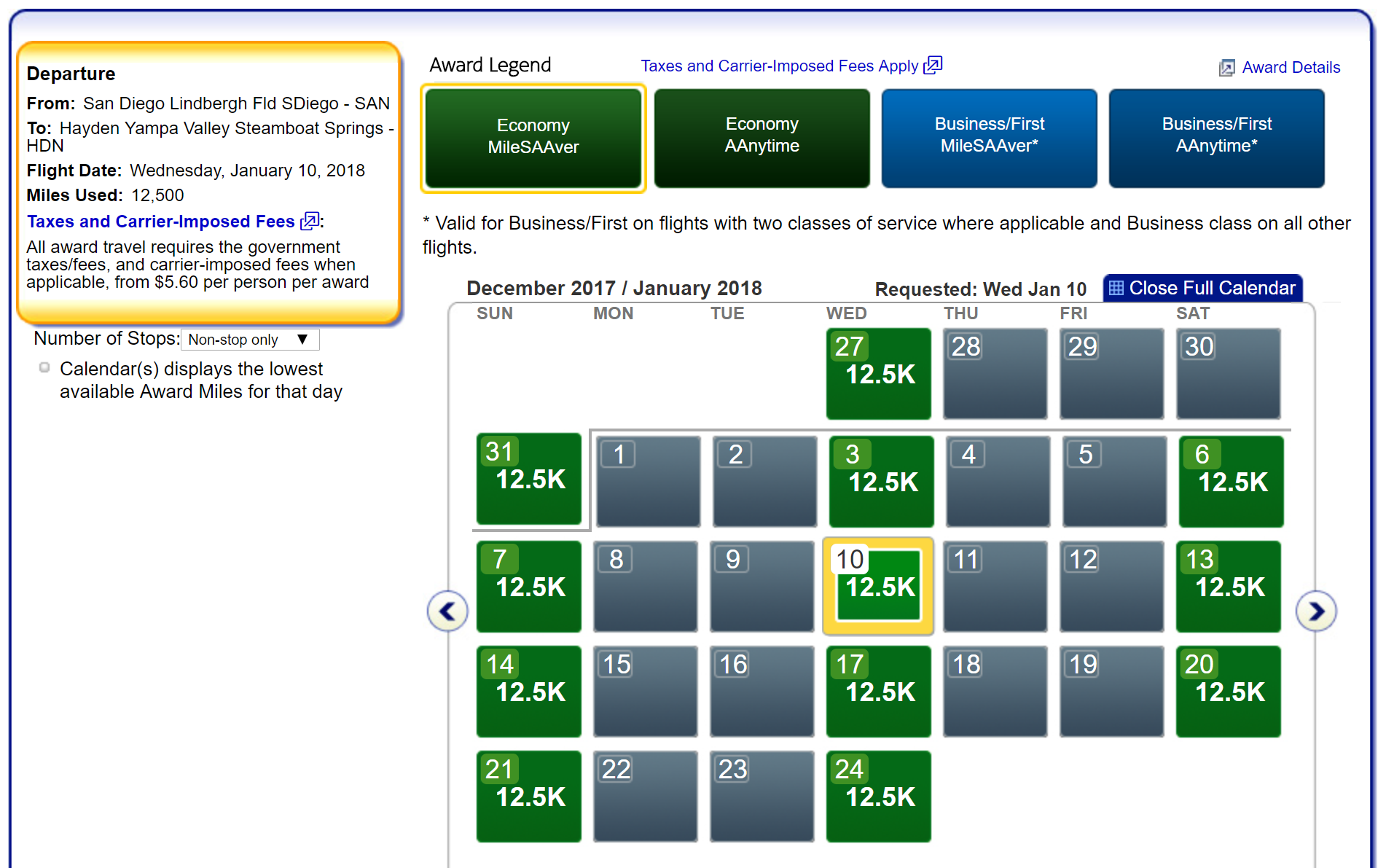Open the Award Details link

[x=1291, y=68]
